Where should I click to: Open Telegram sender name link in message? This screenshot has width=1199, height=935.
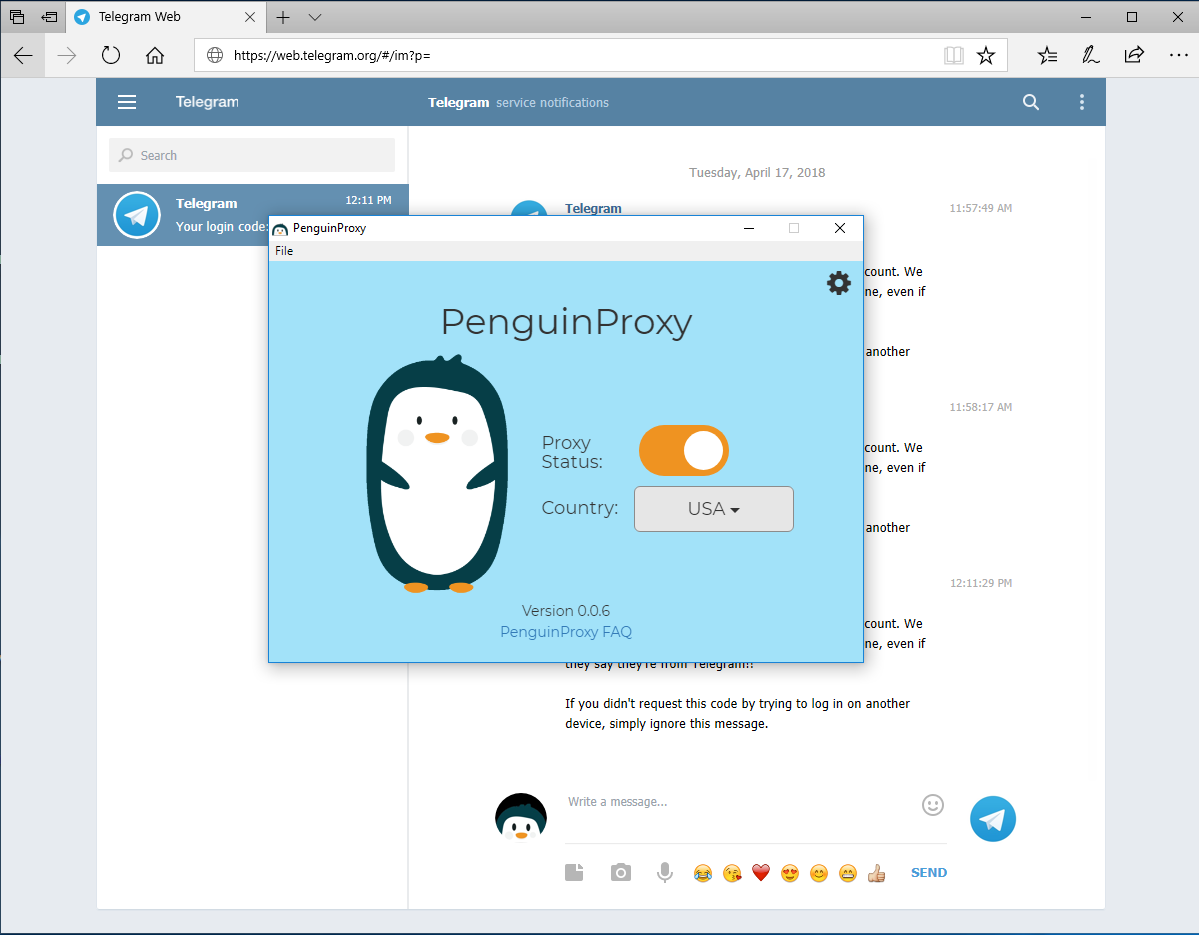[593, 208]
